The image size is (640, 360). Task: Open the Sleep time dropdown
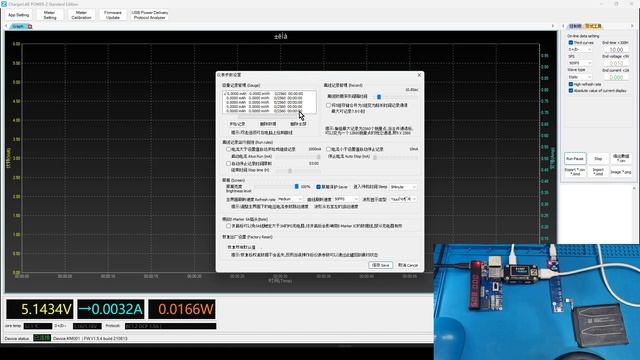tap(403, 187)
